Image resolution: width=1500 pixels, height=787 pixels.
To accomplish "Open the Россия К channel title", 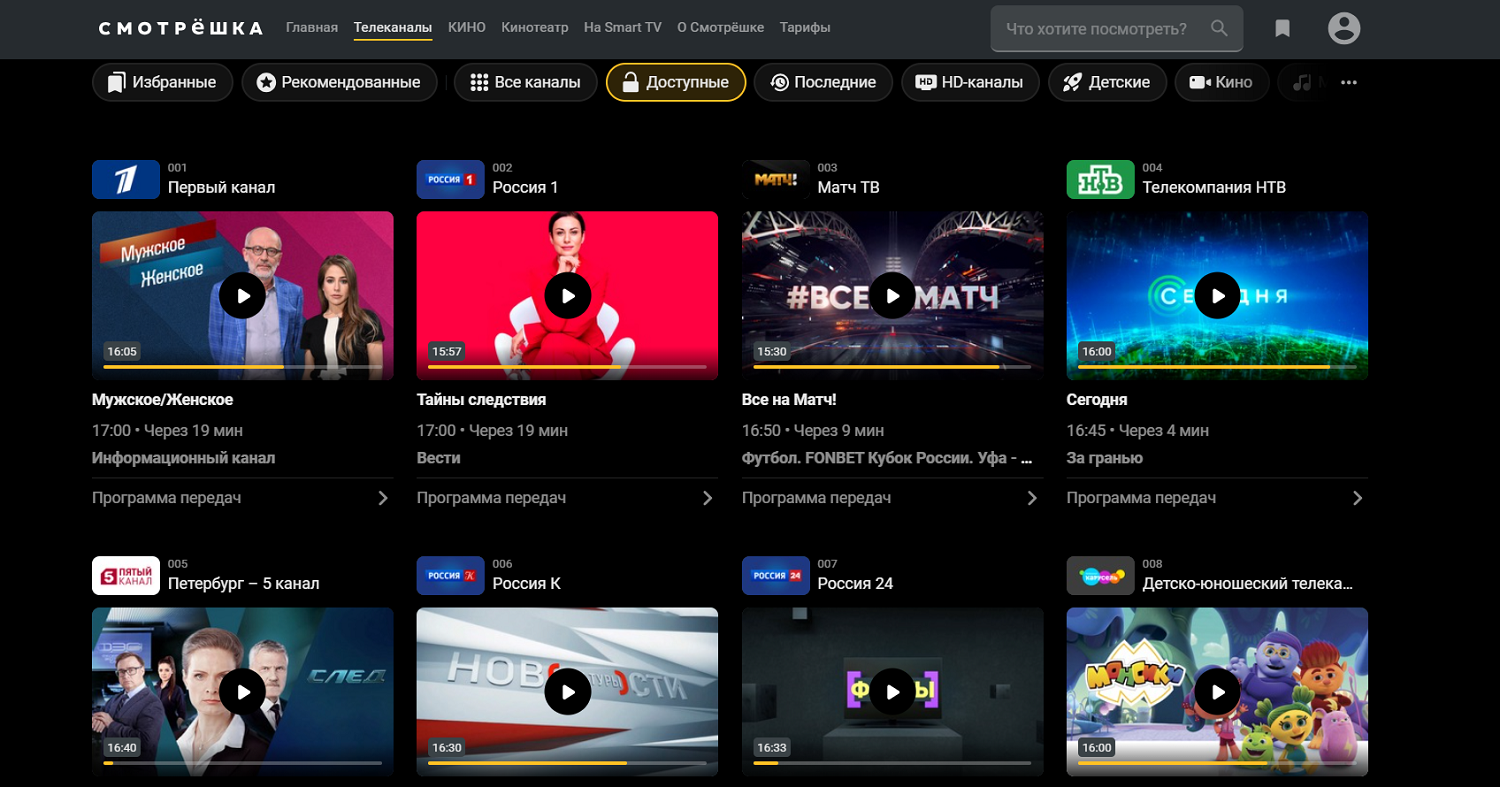I will tap(527, 583).
